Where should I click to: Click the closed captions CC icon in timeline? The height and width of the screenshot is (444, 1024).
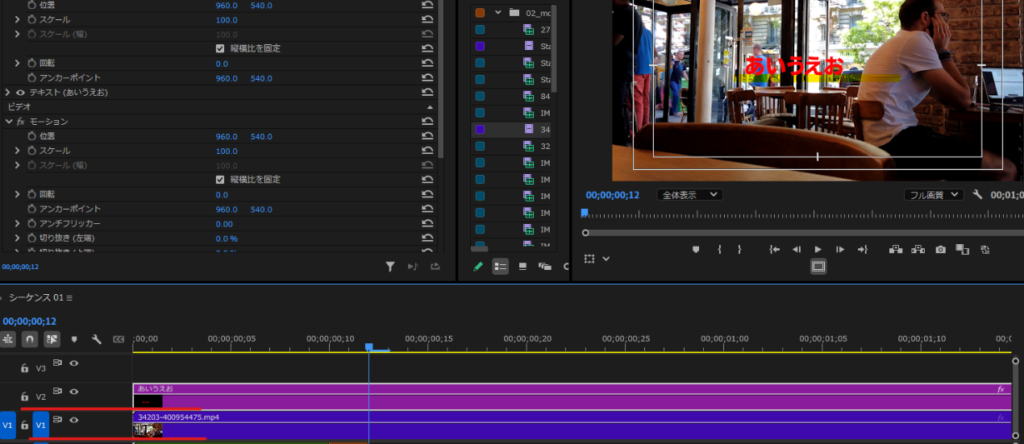coord(119,339)
